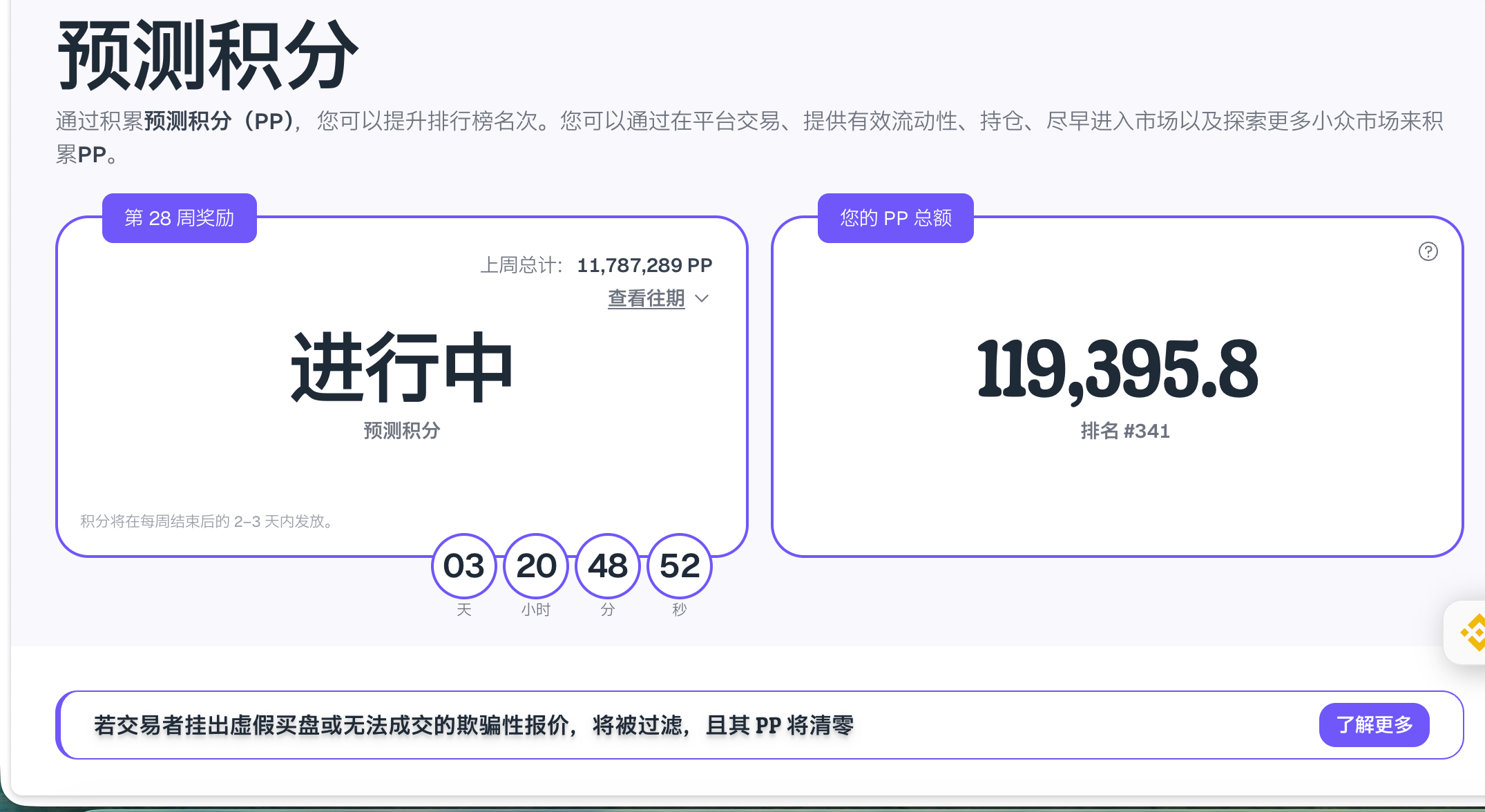Viewport: 1485px width, 812px height.
Task: Open the 查看往期 past periods link
Action: pos(646,298)
